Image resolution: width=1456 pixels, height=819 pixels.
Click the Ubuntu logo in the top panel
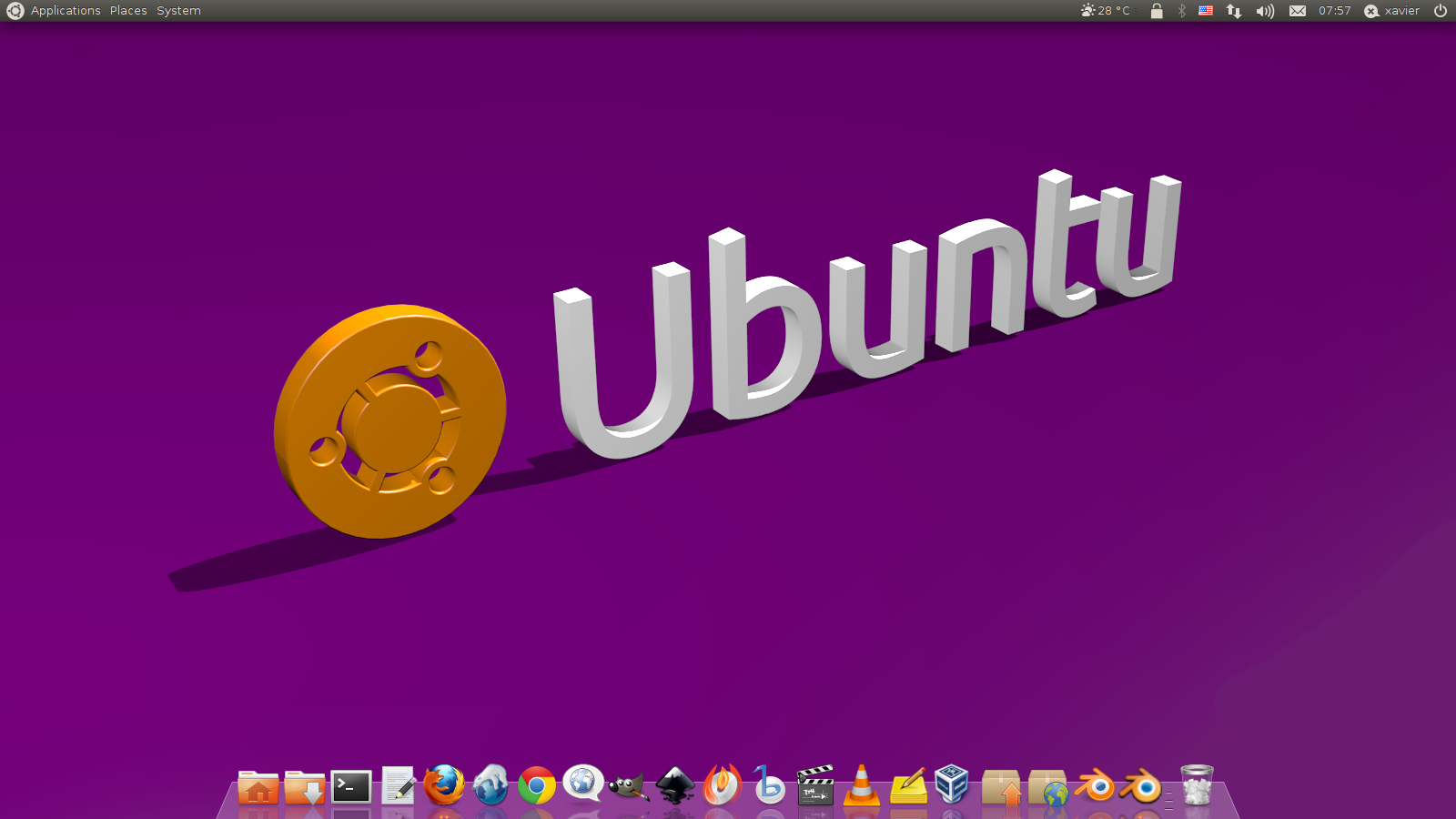pos(15,11)
